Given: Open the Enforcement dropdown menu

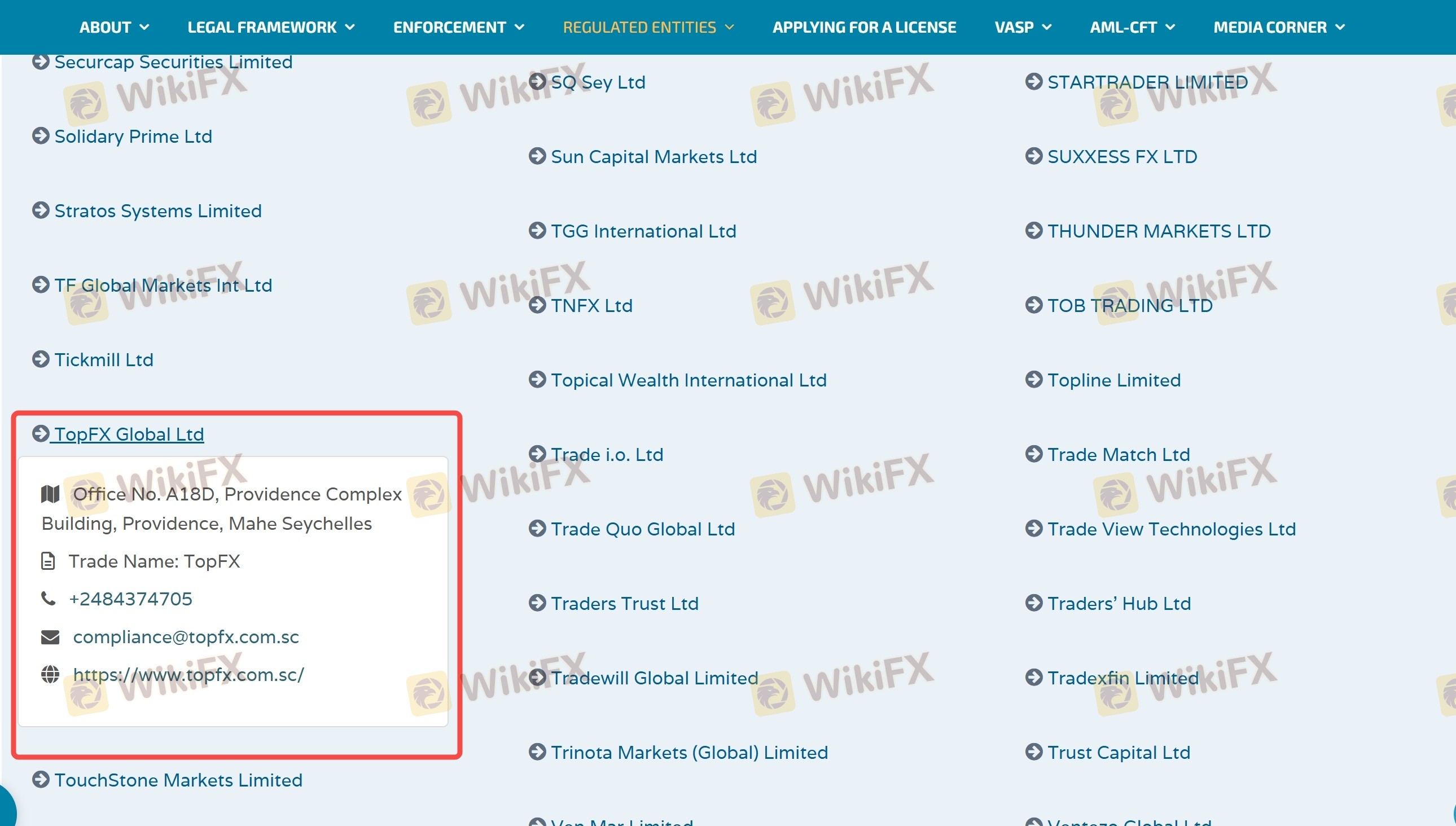Looking at the screenshot, I should click(458, 27).
